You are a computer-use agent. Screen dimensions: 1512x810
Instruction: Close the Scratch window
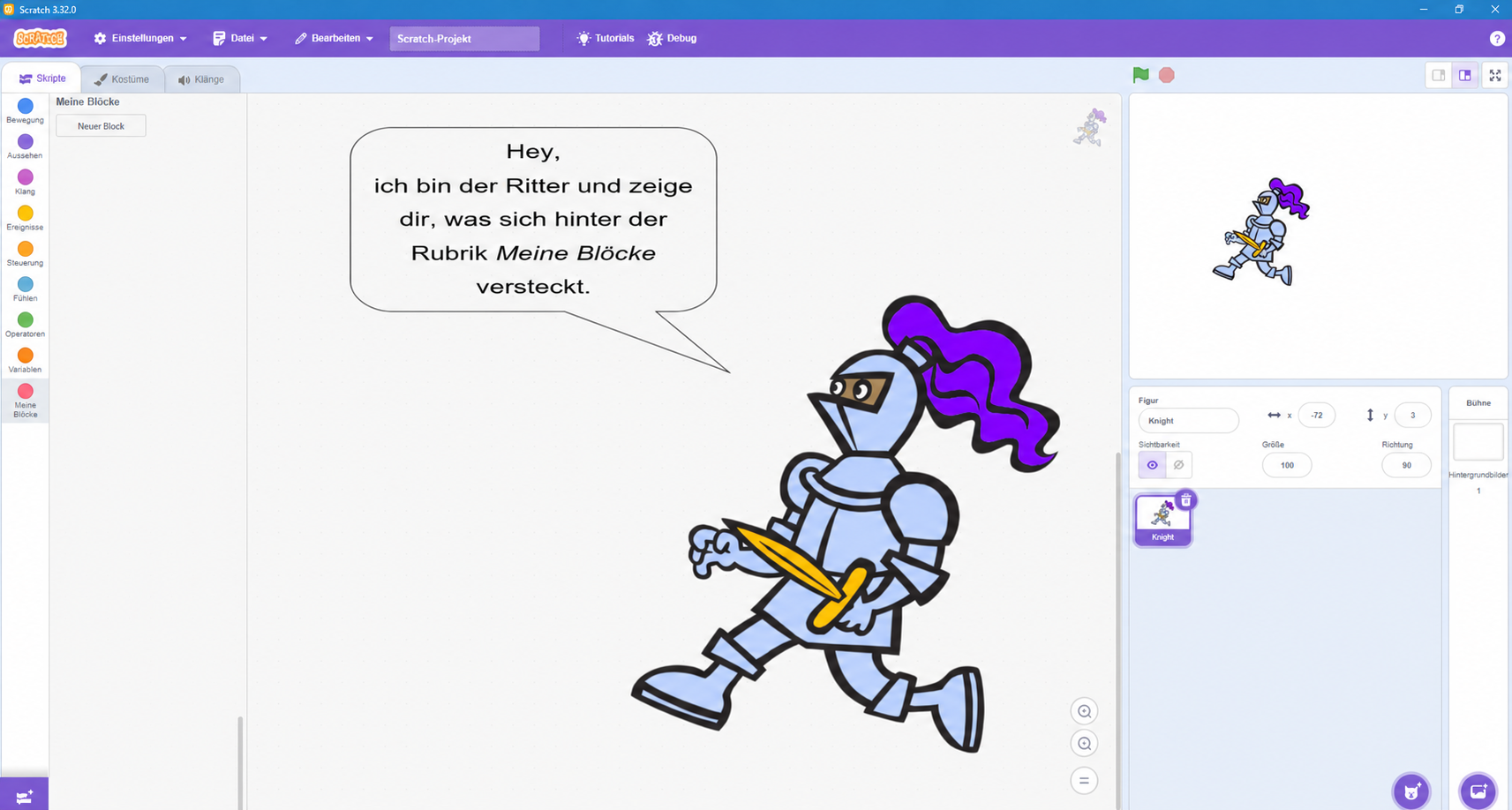pyautogui.click(x=1494, y=9)
